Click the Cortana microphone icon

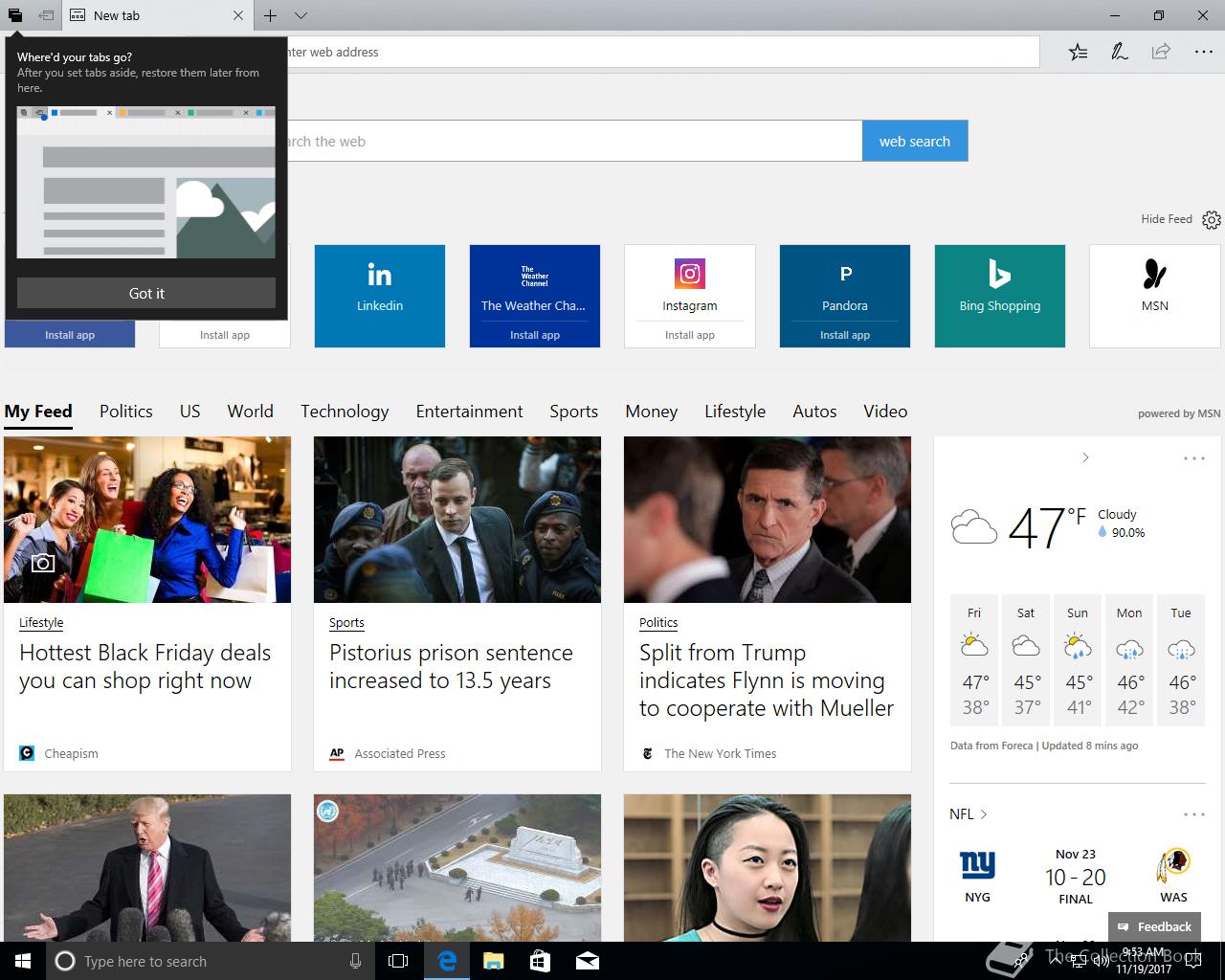[355, 961]
